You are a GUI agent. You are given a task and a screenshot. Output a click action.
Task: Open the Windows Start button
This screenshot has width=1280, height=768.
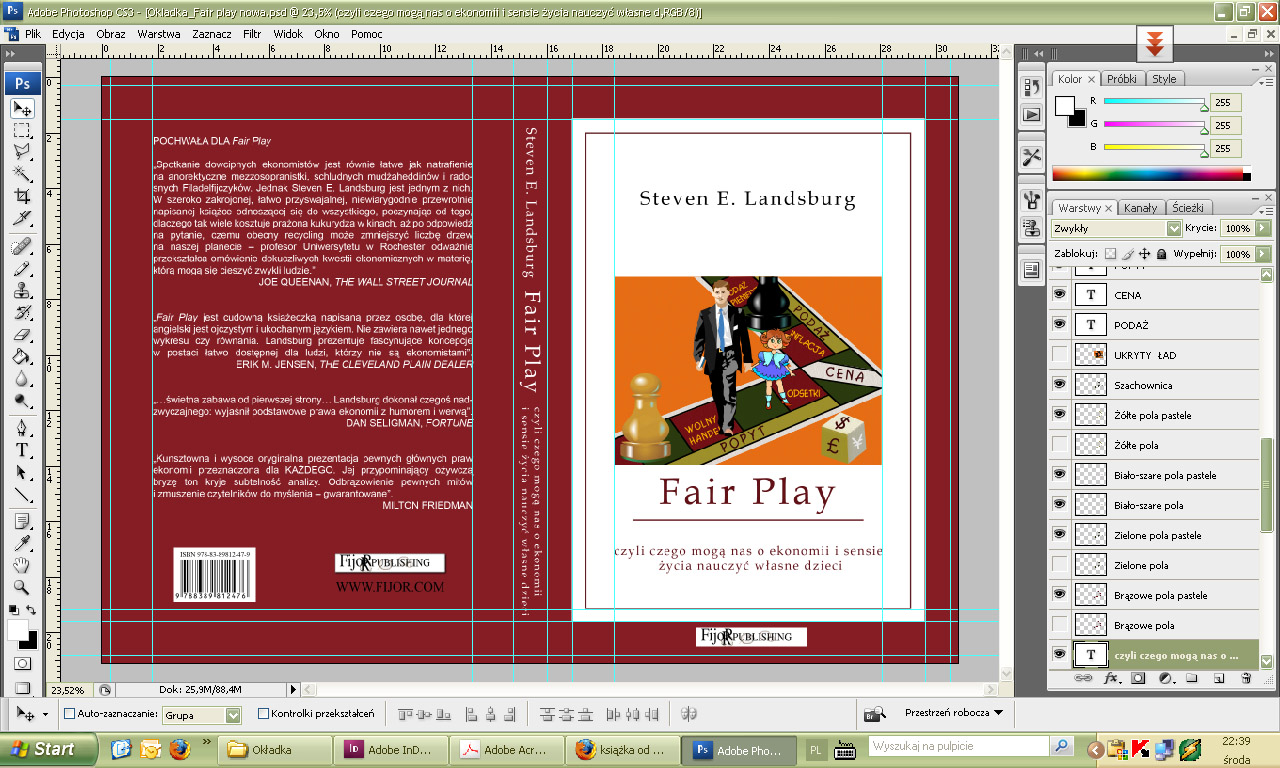coord(49,748)
